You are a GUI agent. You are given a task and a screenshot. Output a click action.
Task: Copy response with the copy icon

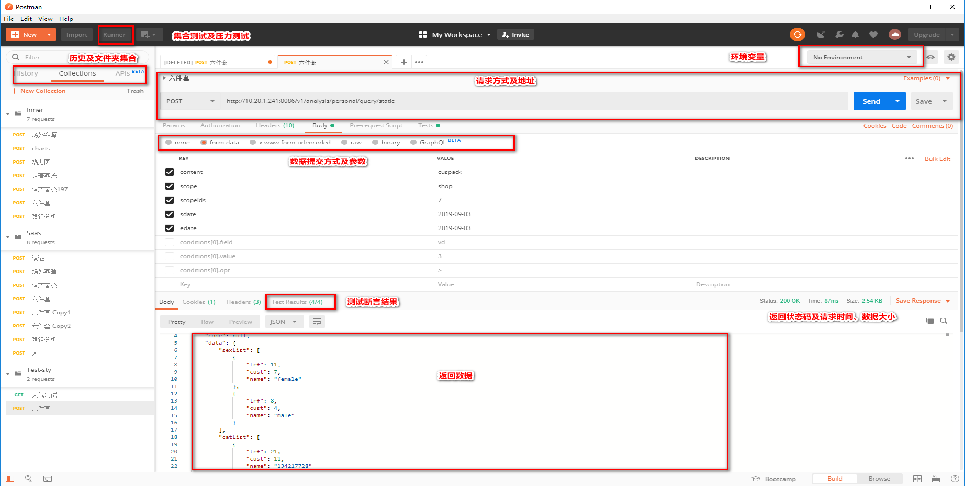pyautogui.click(x=930, y=321)
